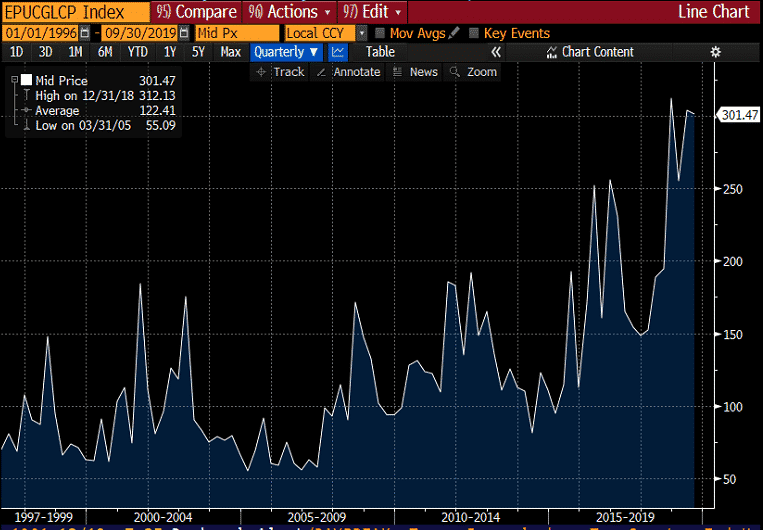Open the Edit menu
The width and height of the screenshot is (763, 530).
click(x=372, y=12)
